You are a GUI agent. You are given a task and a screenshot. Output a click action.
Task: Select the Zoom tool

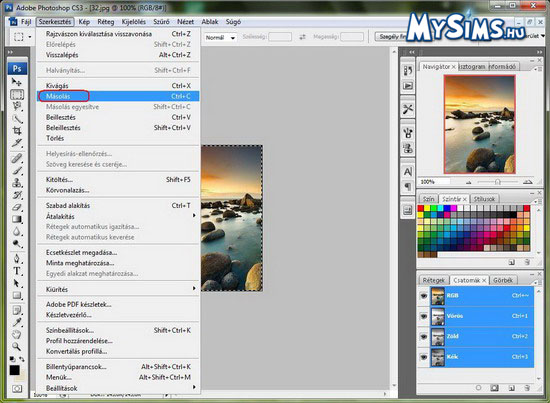(x=17, y=347)
